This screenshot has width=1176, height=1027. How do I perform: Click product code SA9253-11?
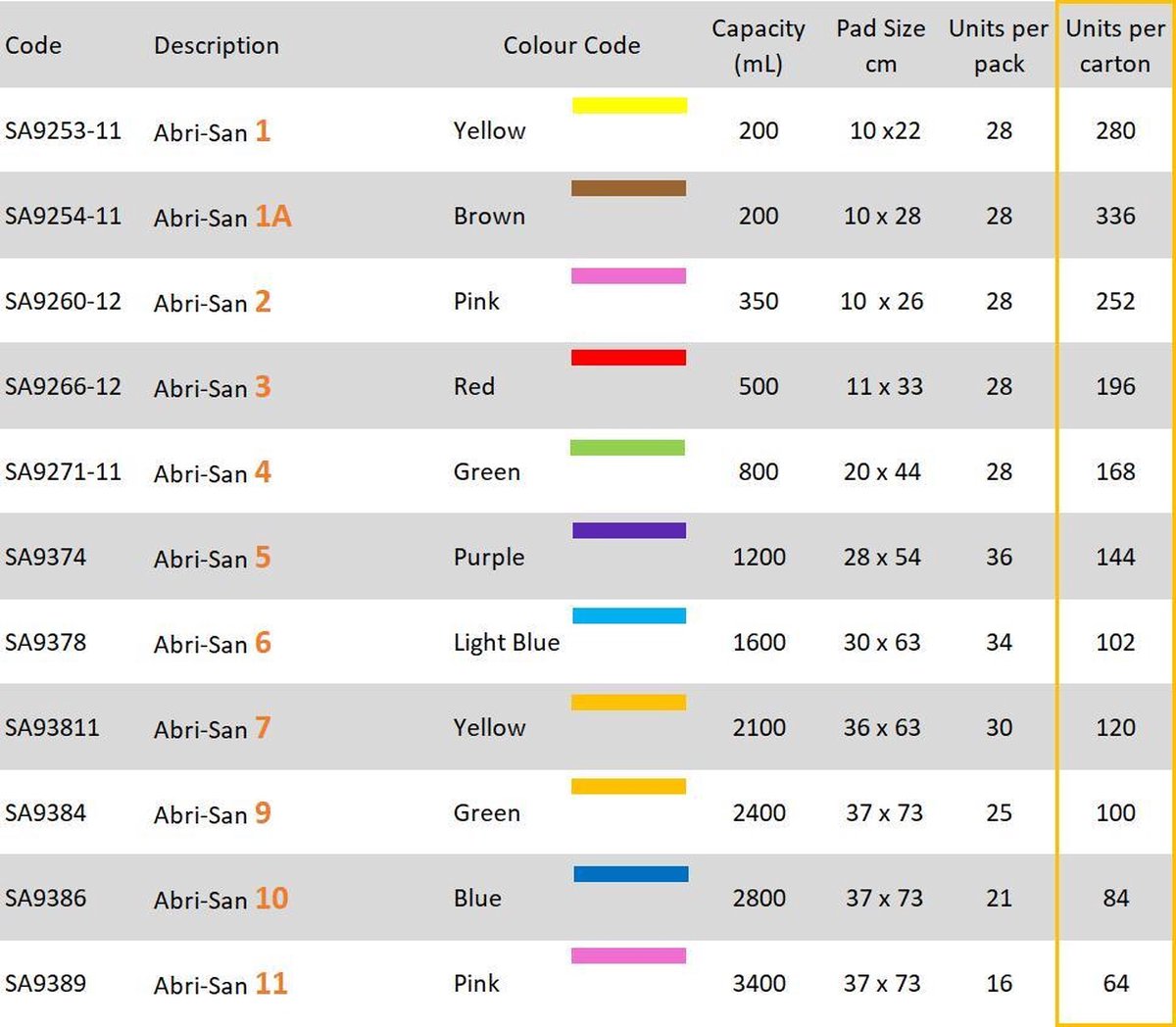pos(63,130)
